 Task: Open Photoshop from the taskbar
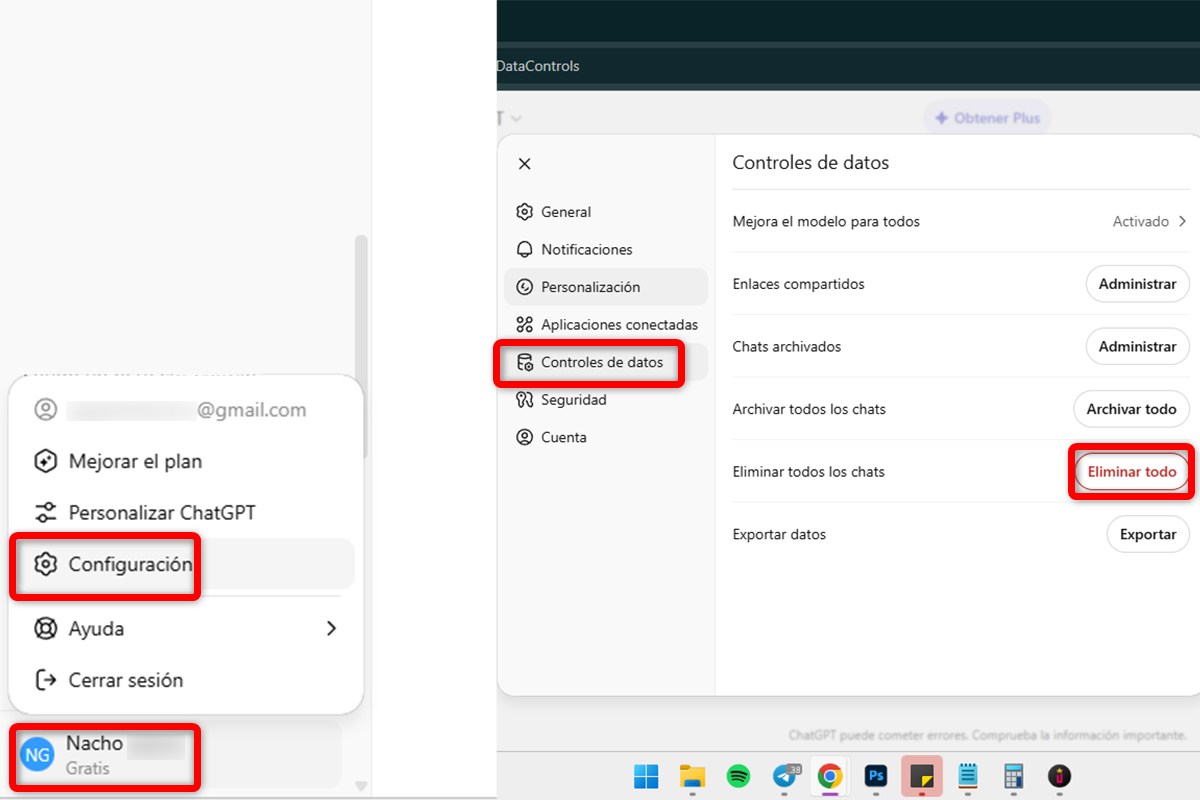tap(876, 776)
